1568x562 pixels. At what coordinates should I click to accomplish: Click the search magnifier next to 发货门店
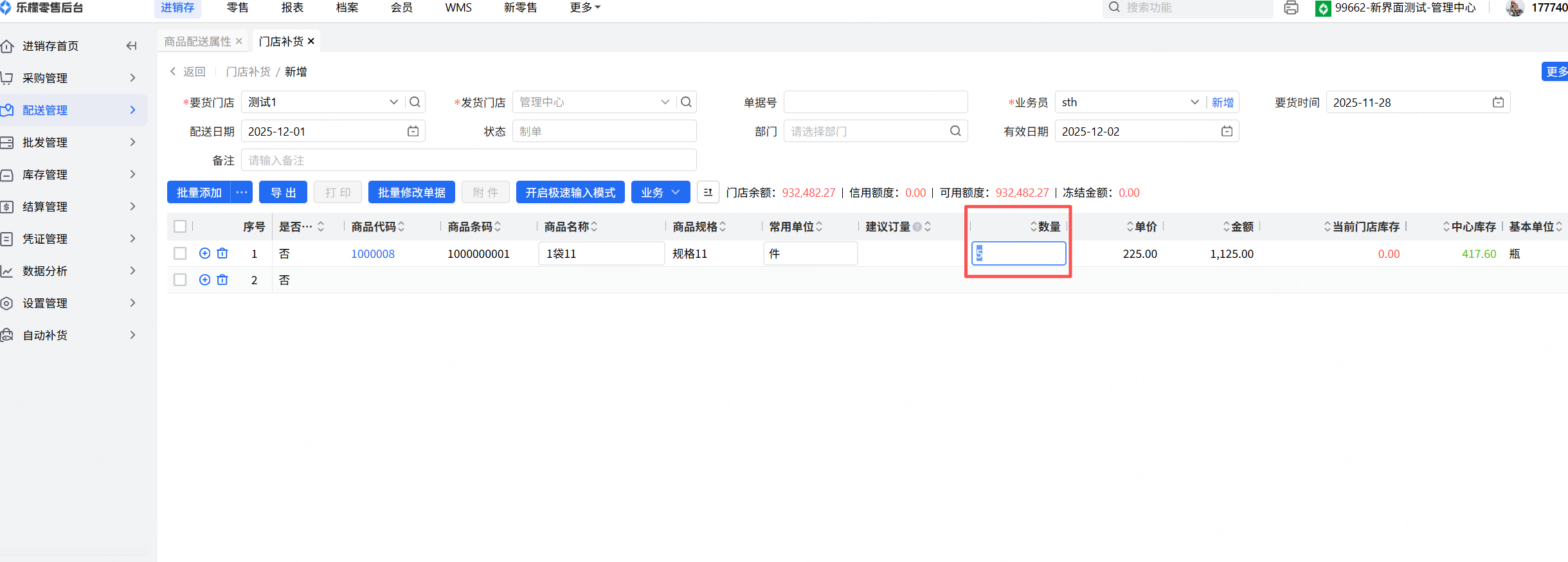pyautogui.click(x=687, y=102)
